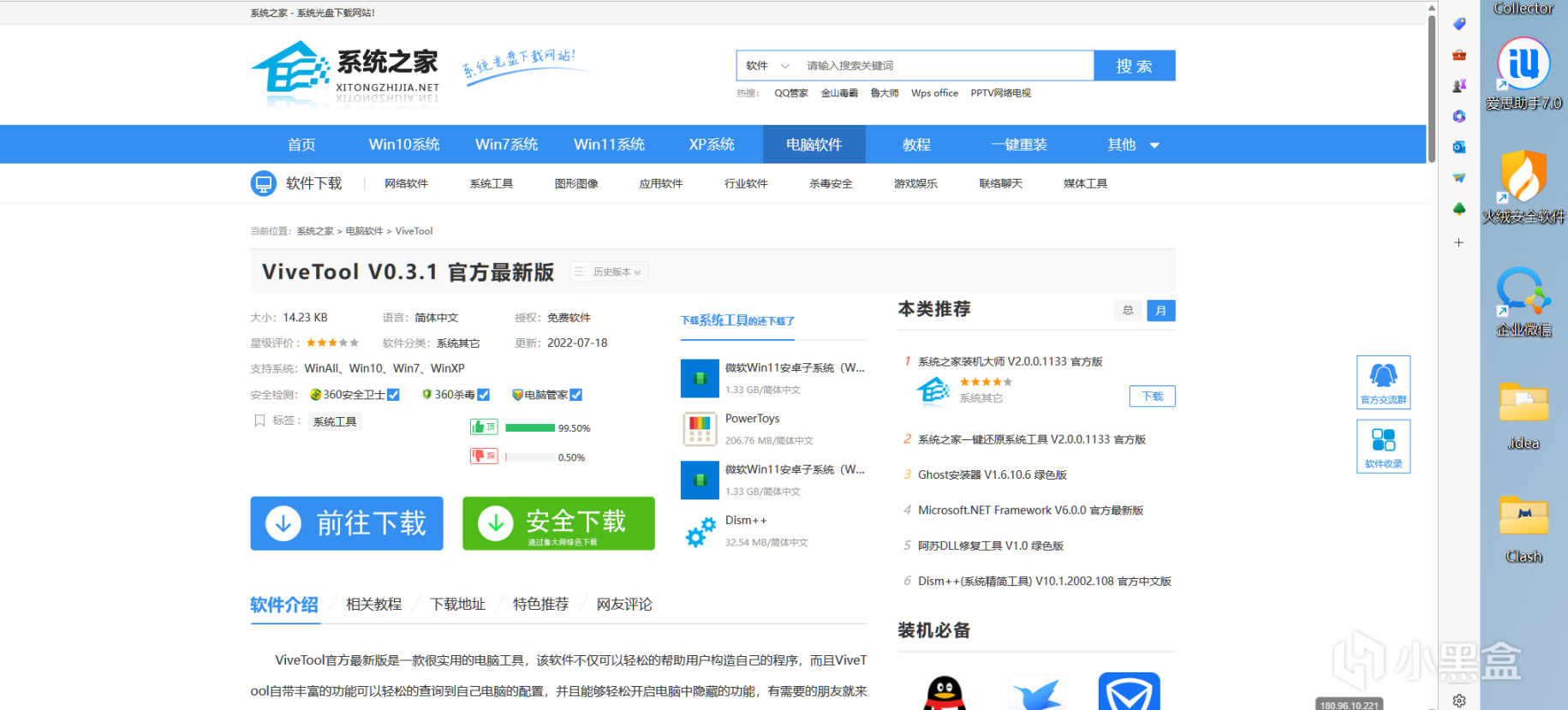This screenshot has height=710, width=1568.
Task: Click the 系统工具 tag label
Action: coord(334,421)
